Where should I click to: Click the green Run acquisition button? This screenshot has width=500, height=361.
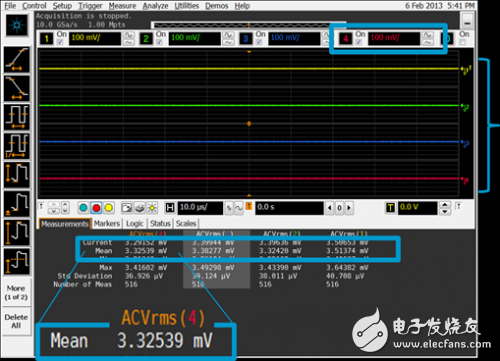point(83,208)
